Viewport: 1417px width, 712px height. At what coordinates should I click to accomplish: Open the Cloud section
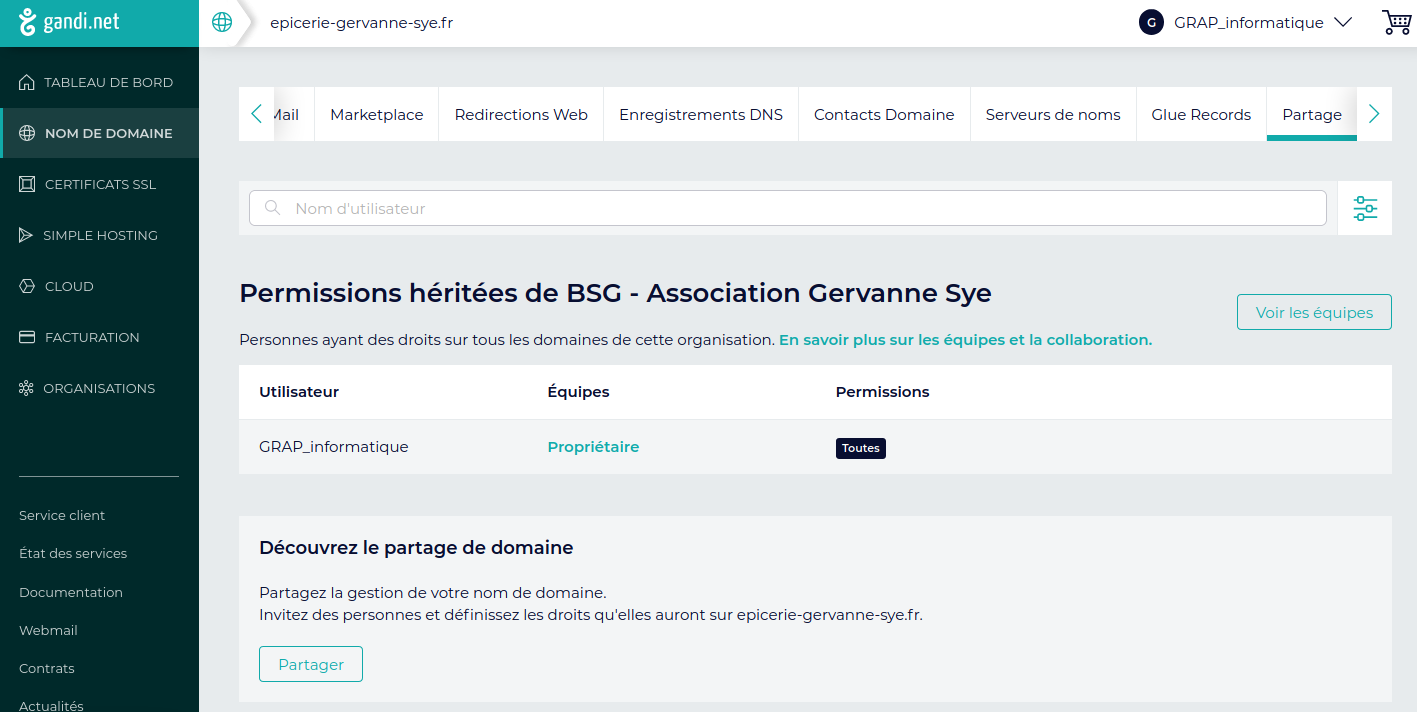click(69, 286)
